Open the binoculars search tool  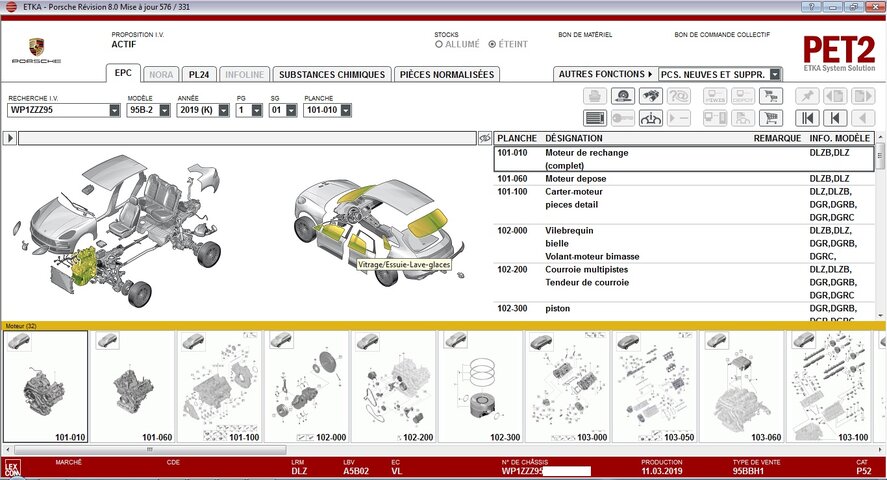(651, 96)
